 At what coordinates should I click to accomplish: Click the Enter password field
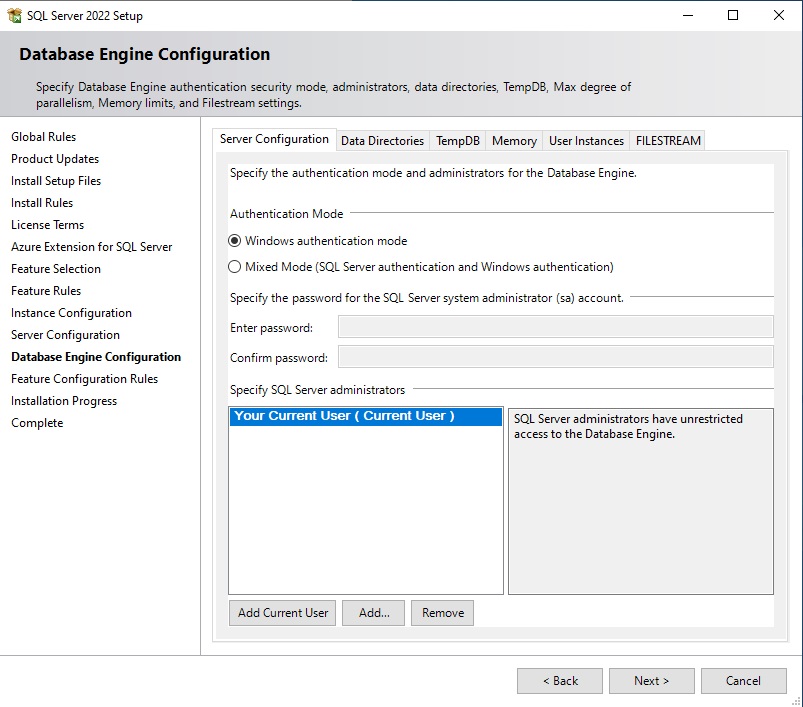coord(555,327)
